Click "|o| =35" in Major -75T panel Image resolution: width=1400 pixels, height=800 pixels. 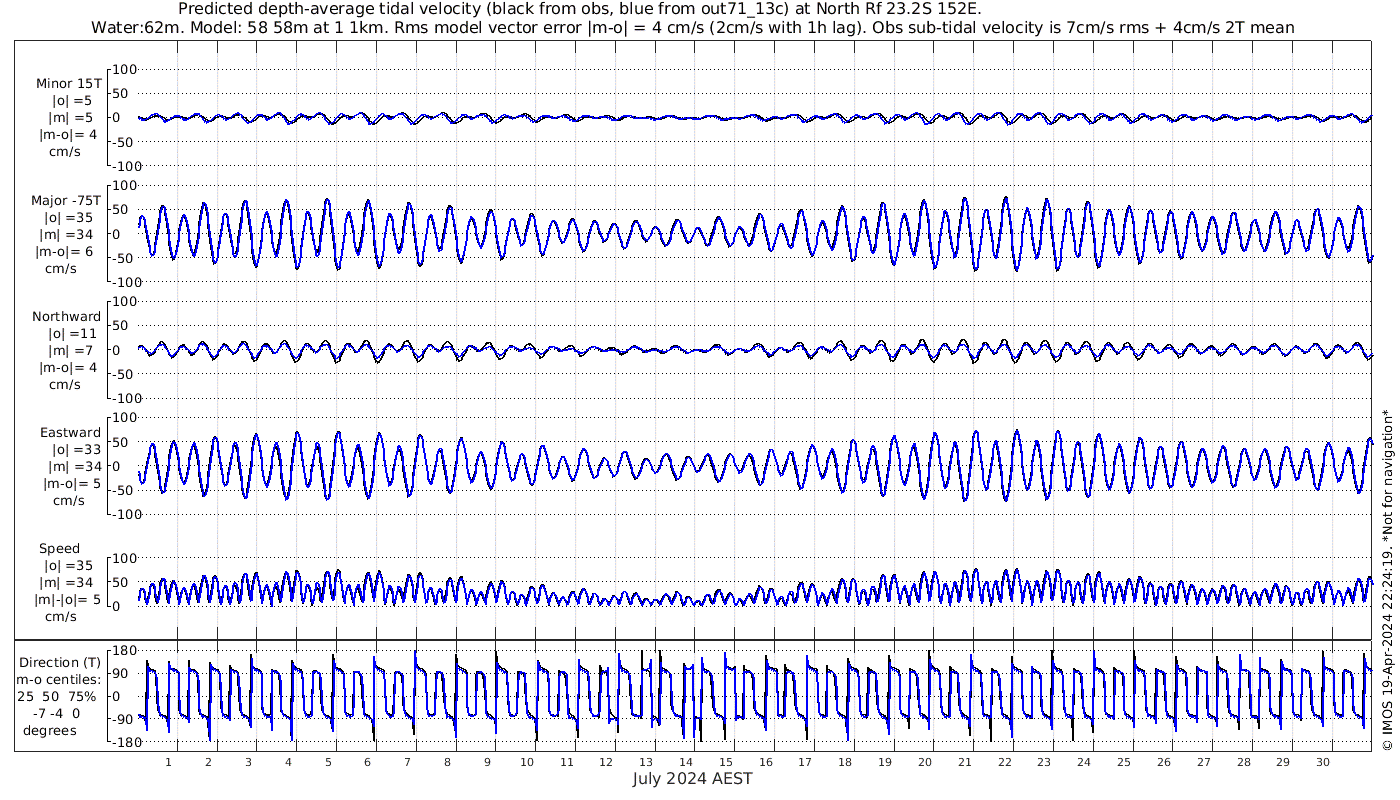point(68,218)
